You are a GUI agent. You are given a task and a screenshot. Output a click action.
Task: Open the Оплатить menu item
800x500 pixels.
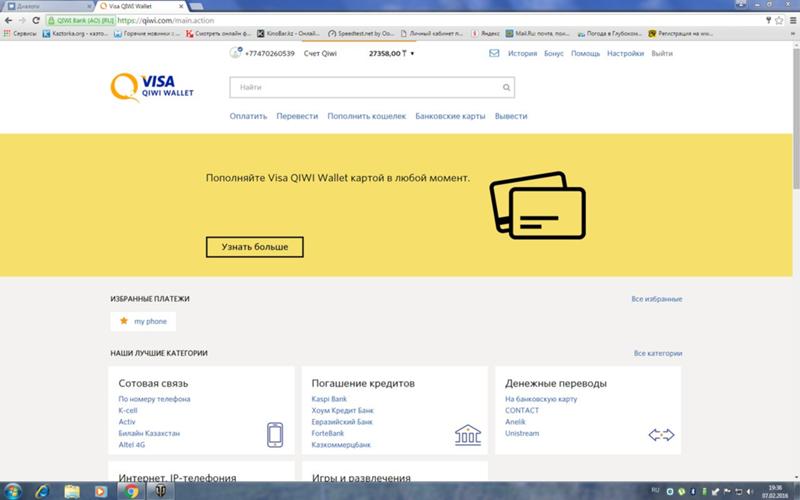point(248,116)
